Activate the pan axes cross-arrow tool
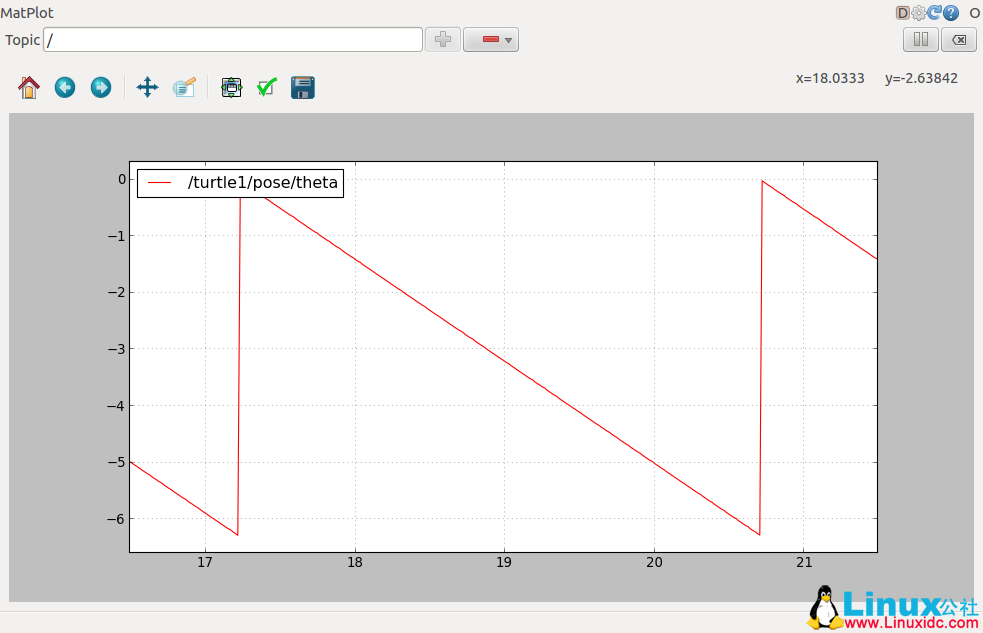 147,87
